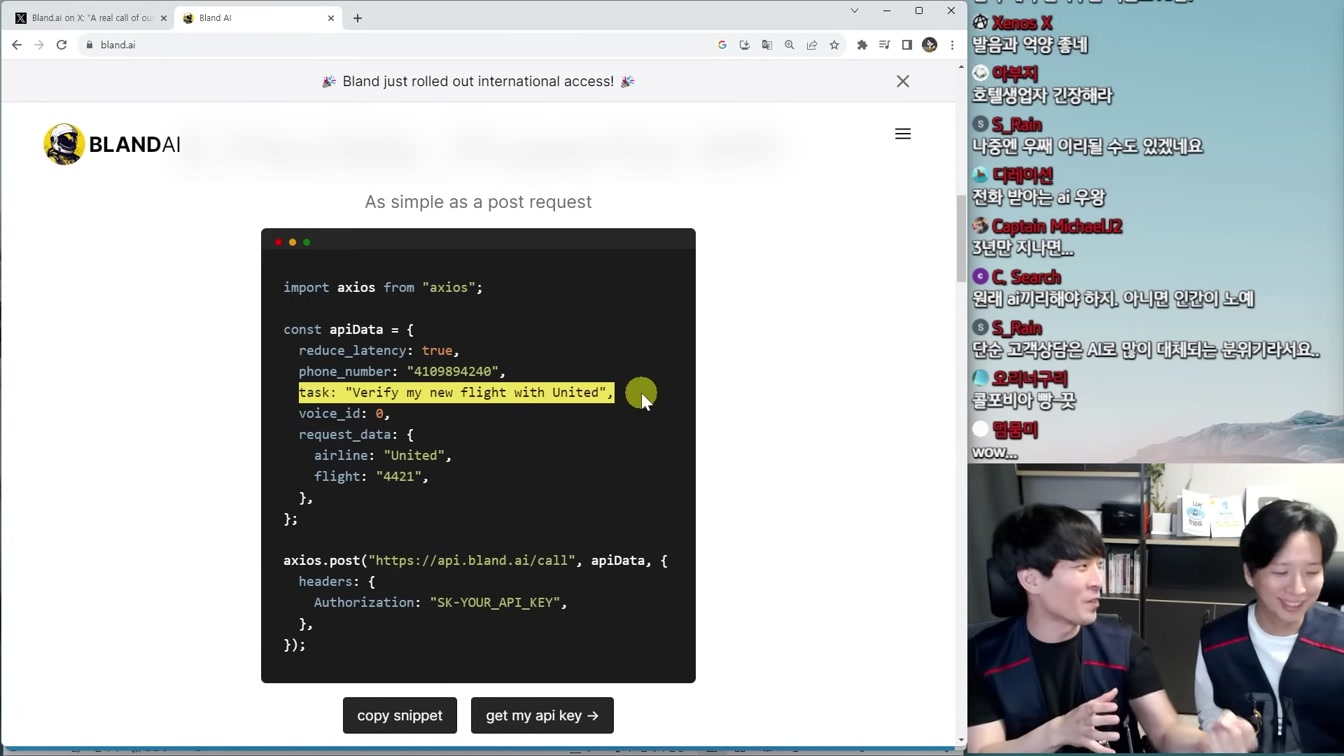Open the hamburger navigation menu
The width and height of the screenshot is (1344, 756).
pyautogui.click(x=903, y=134)
